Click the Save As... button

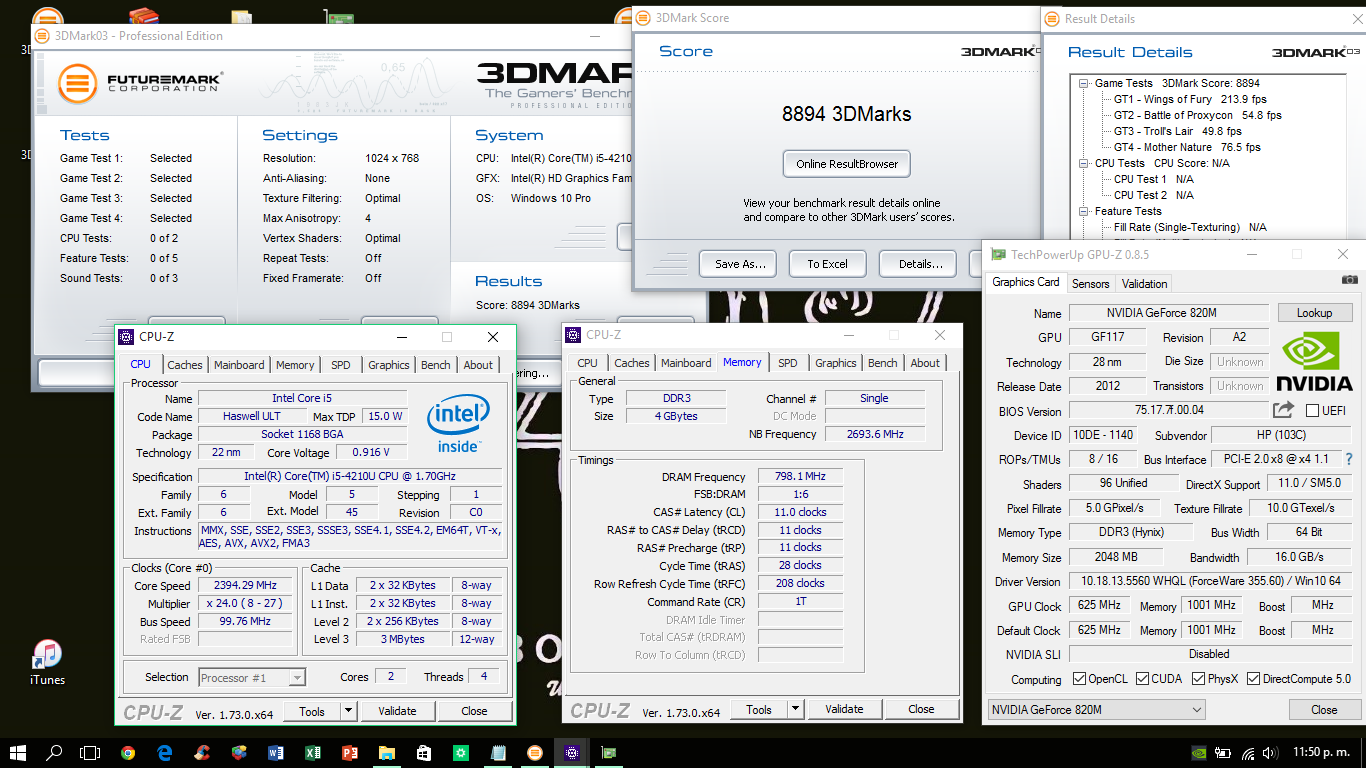coord(740,264)
